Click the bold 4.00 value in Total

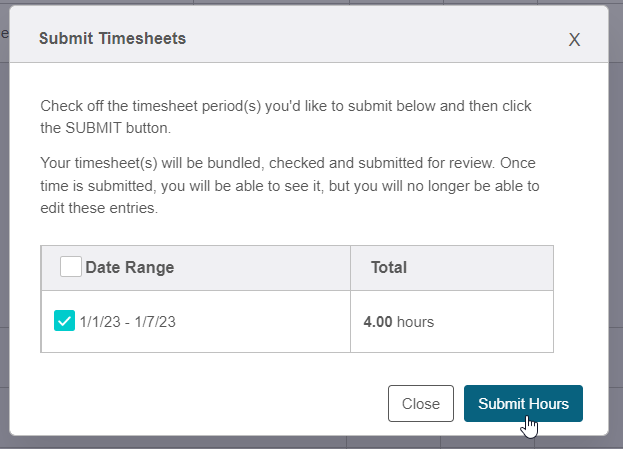pos(378,322)
